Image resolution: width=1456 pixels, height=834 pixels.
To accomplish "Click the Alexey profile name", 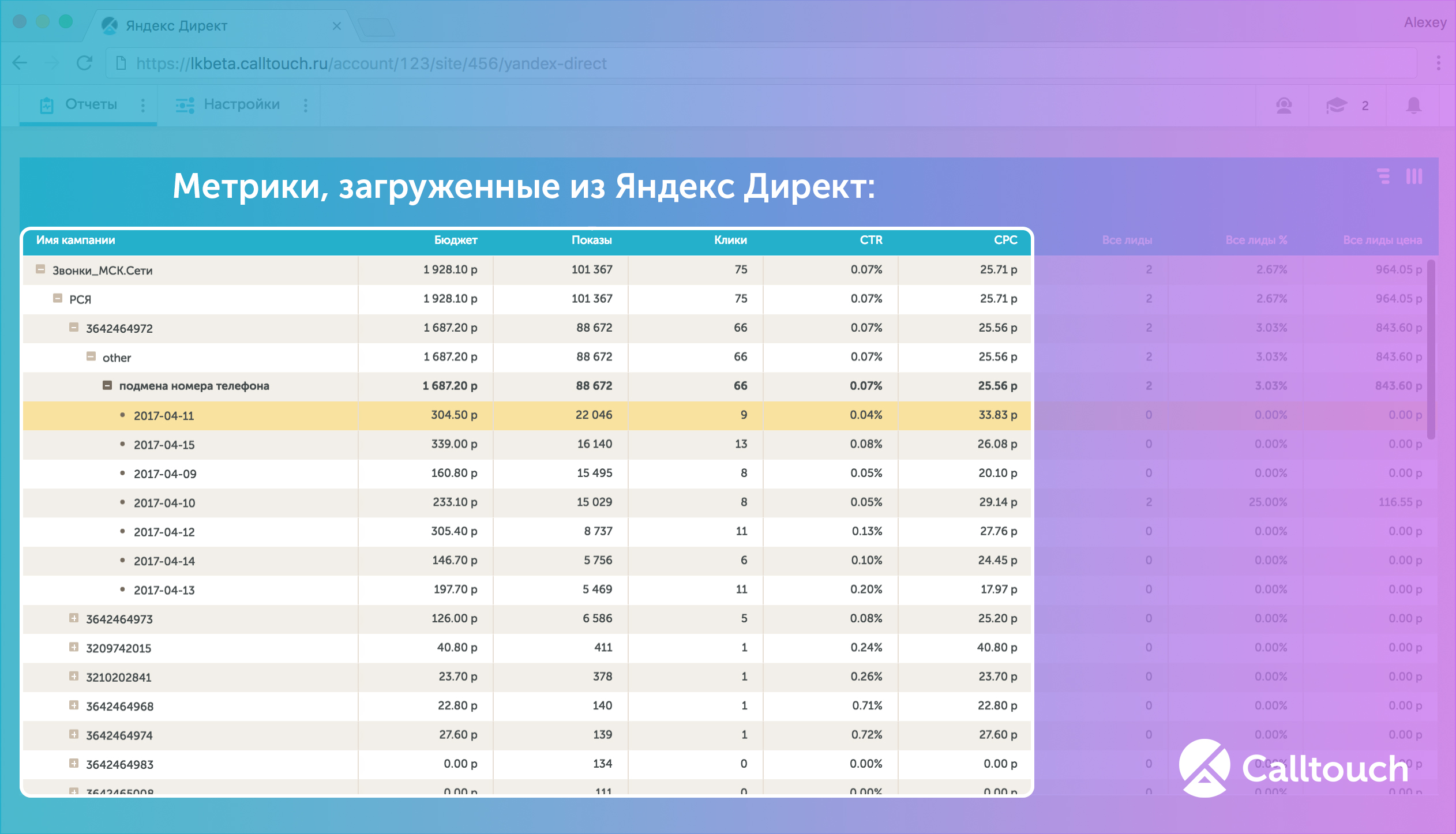I will pyautogui.click(x=1425, y=22).
